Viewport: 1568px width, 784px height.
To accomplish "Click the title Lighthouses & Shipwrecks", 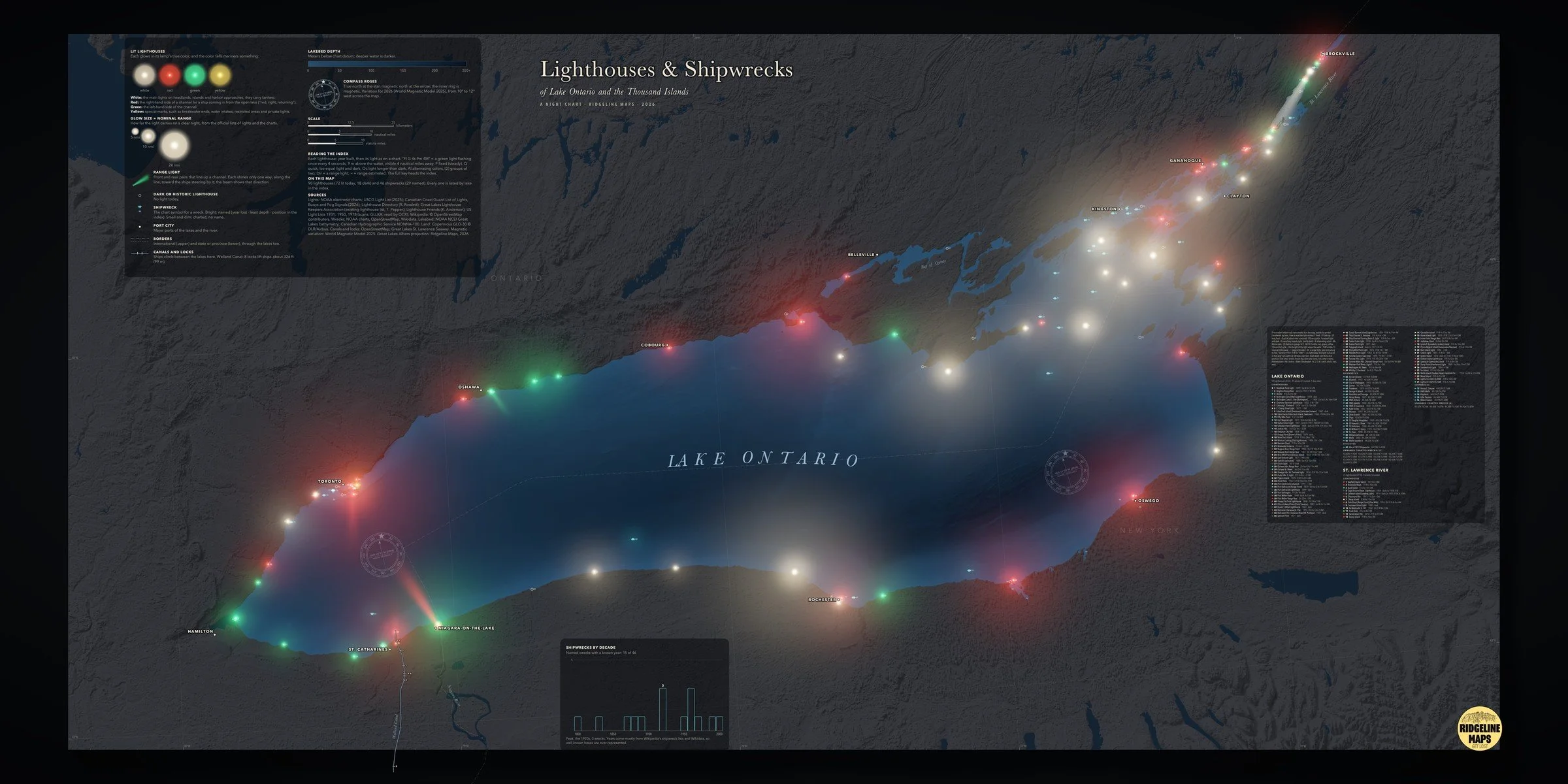I will click(666, 69).
